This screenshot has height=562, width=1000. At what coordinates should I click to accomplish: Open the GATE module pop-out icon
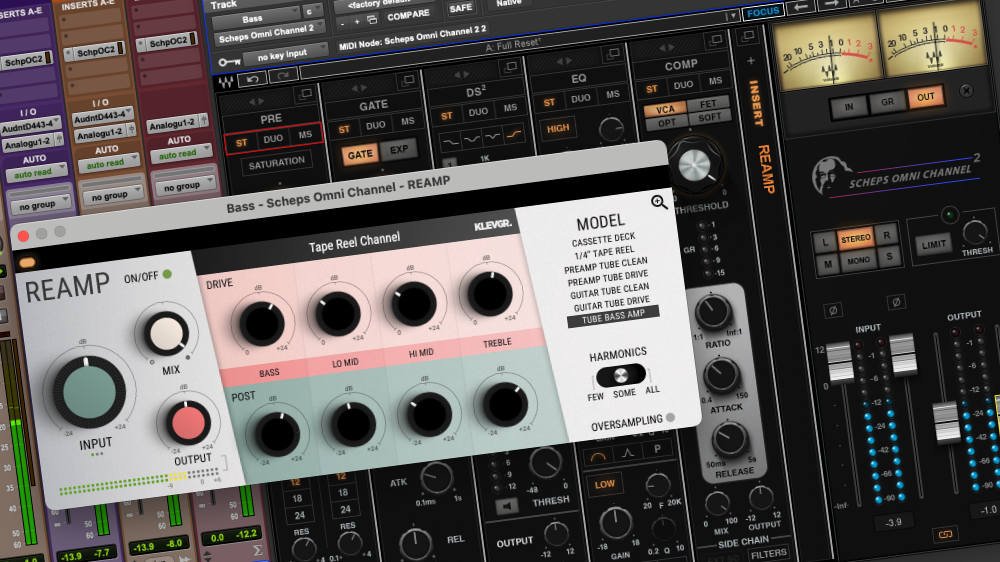[406, 81]
